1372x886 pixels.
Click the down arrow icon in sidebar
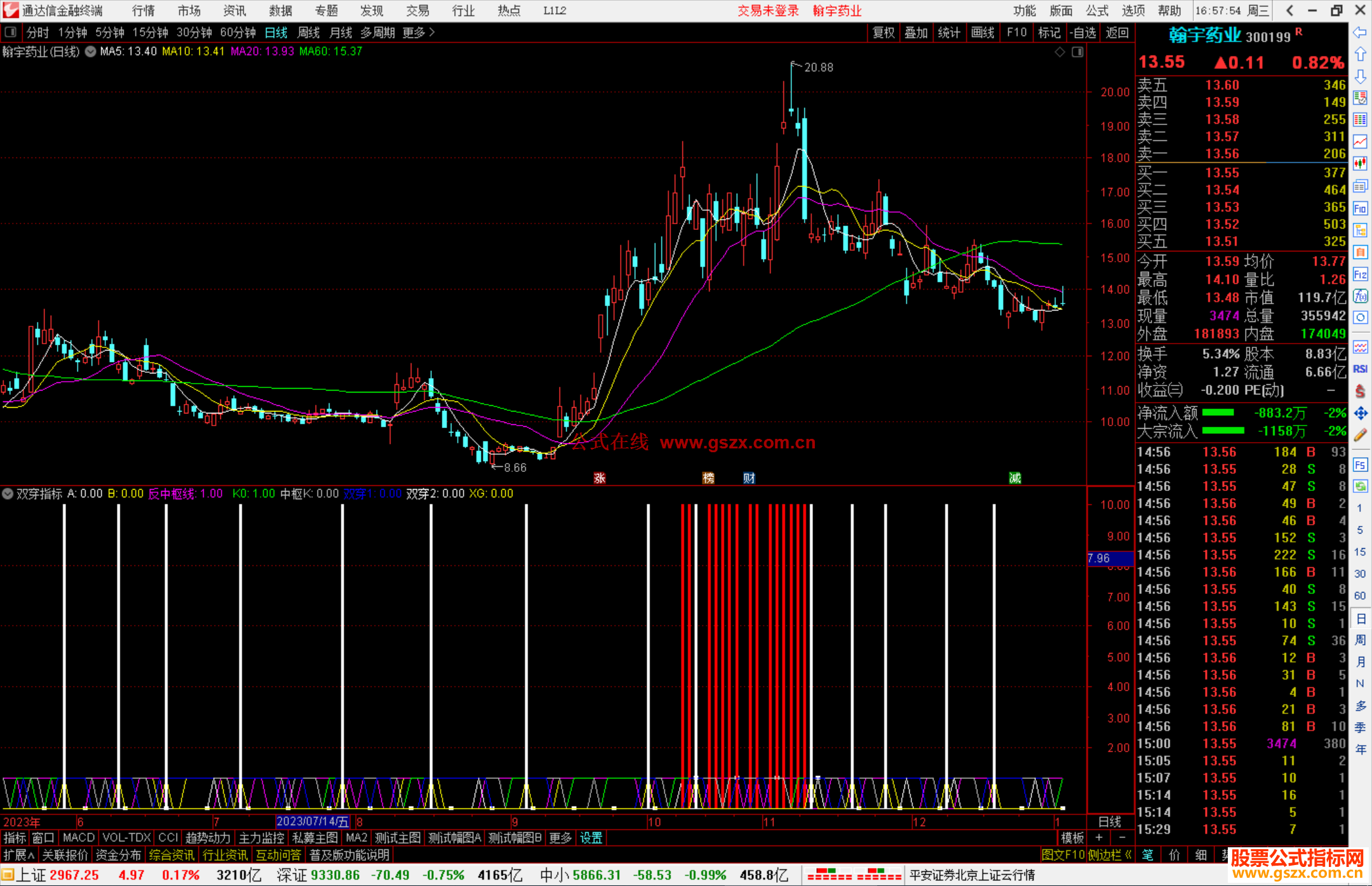[x=1360, y=76]
